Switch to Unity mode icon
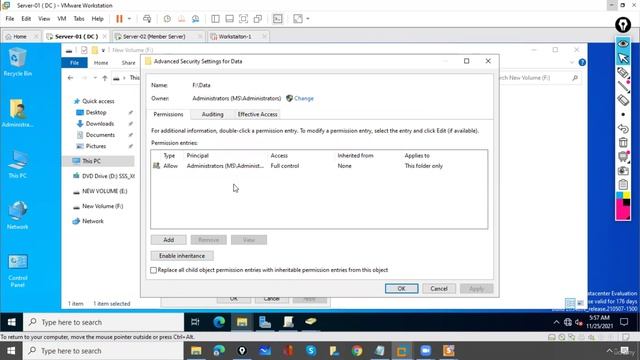Viewport: 640px width, 360px height. tap(258, 19)
